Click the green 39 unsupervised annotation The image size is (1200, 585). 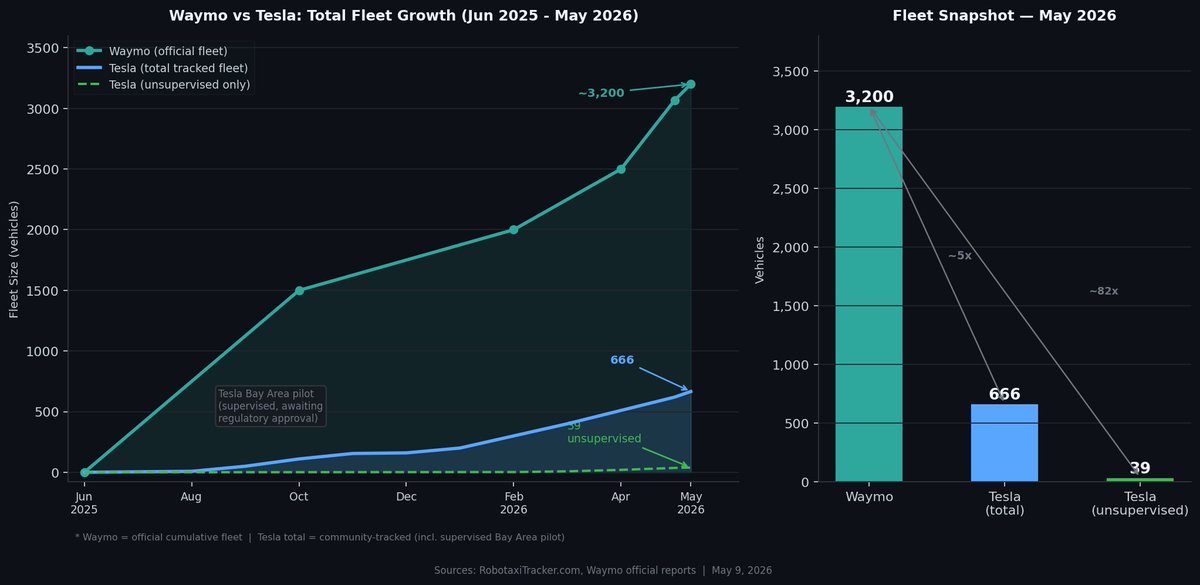[x=604, y=432]
